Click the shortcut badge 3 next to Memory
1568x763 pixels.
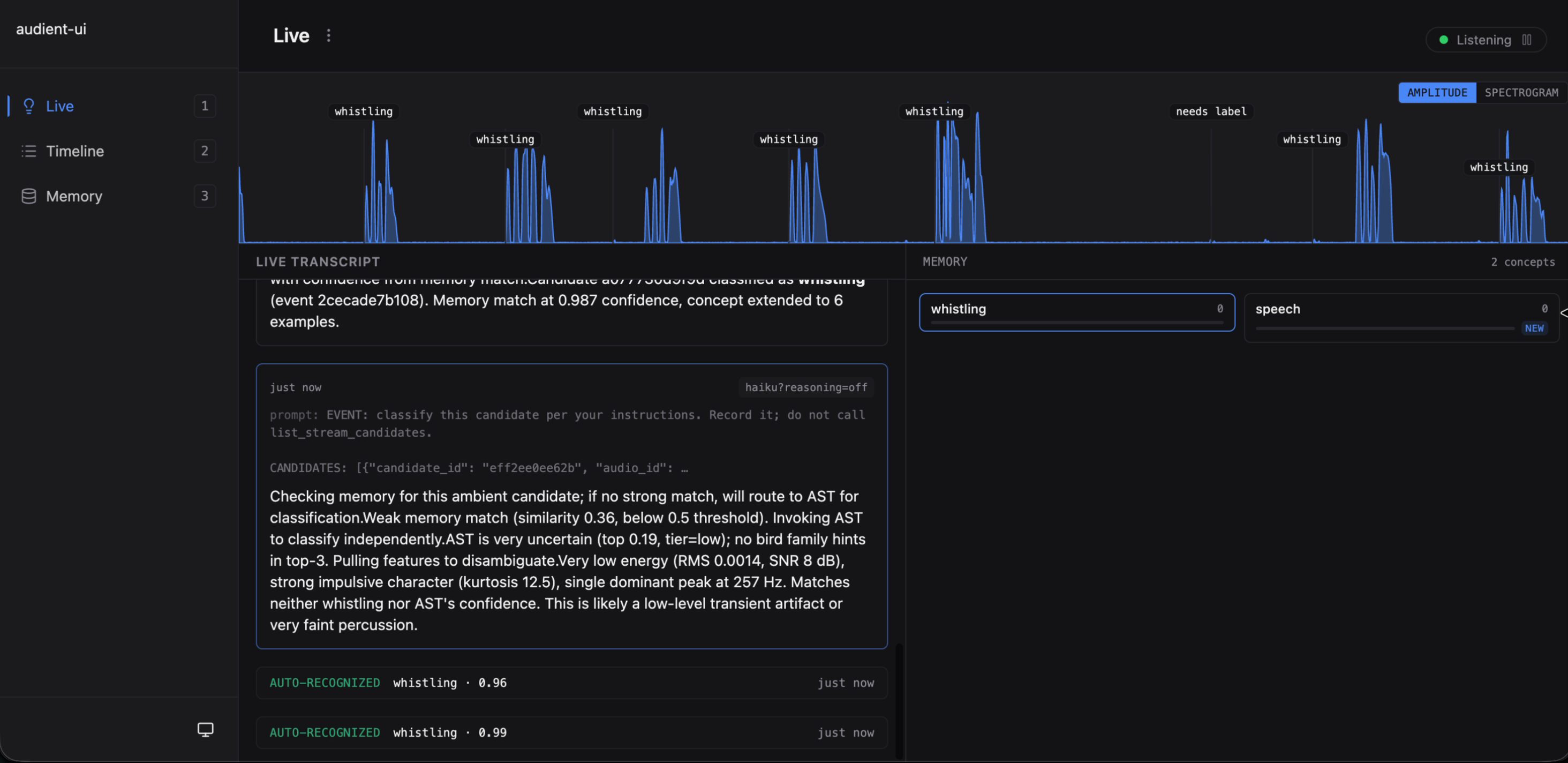[205, 196]
